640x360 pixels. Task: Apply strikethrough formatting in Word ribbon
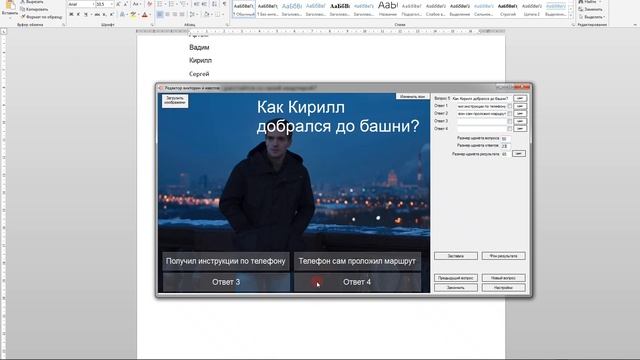tap(97, 14)
